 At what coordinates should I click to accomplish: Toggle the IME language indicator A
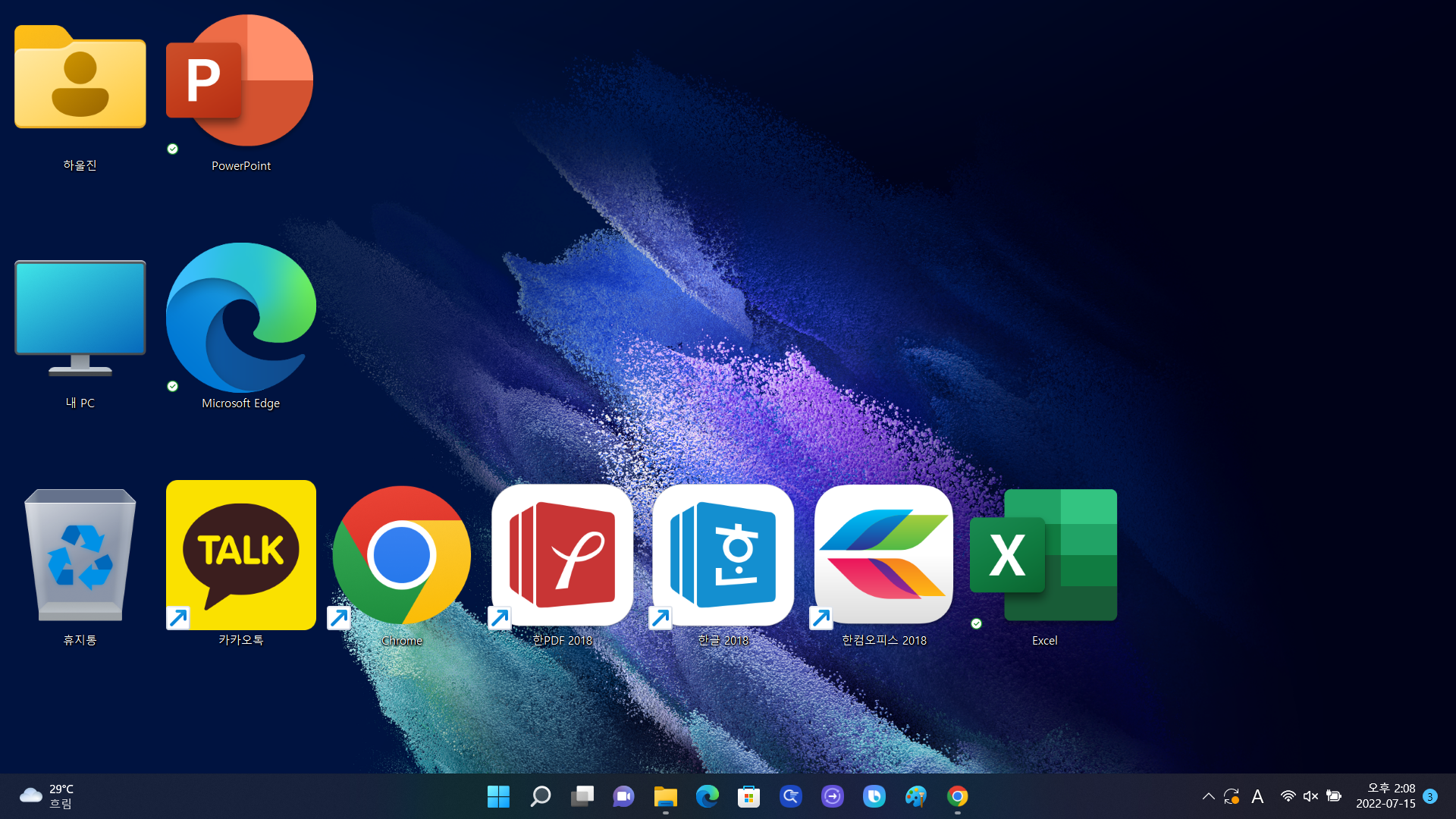tap(1257, 796)
